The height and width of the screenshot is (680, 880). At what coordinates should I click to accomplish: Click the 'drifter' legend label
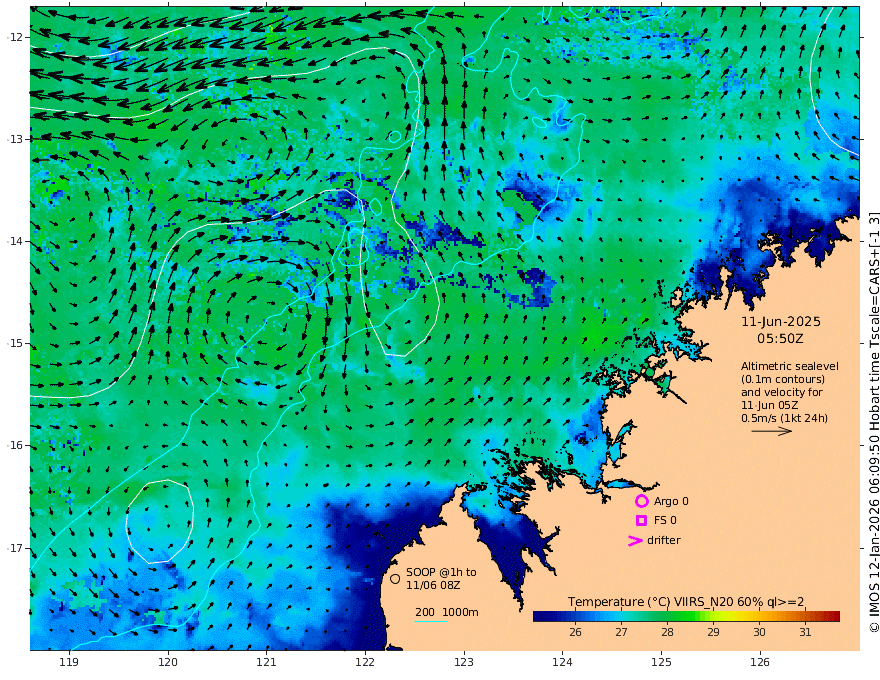663,540
